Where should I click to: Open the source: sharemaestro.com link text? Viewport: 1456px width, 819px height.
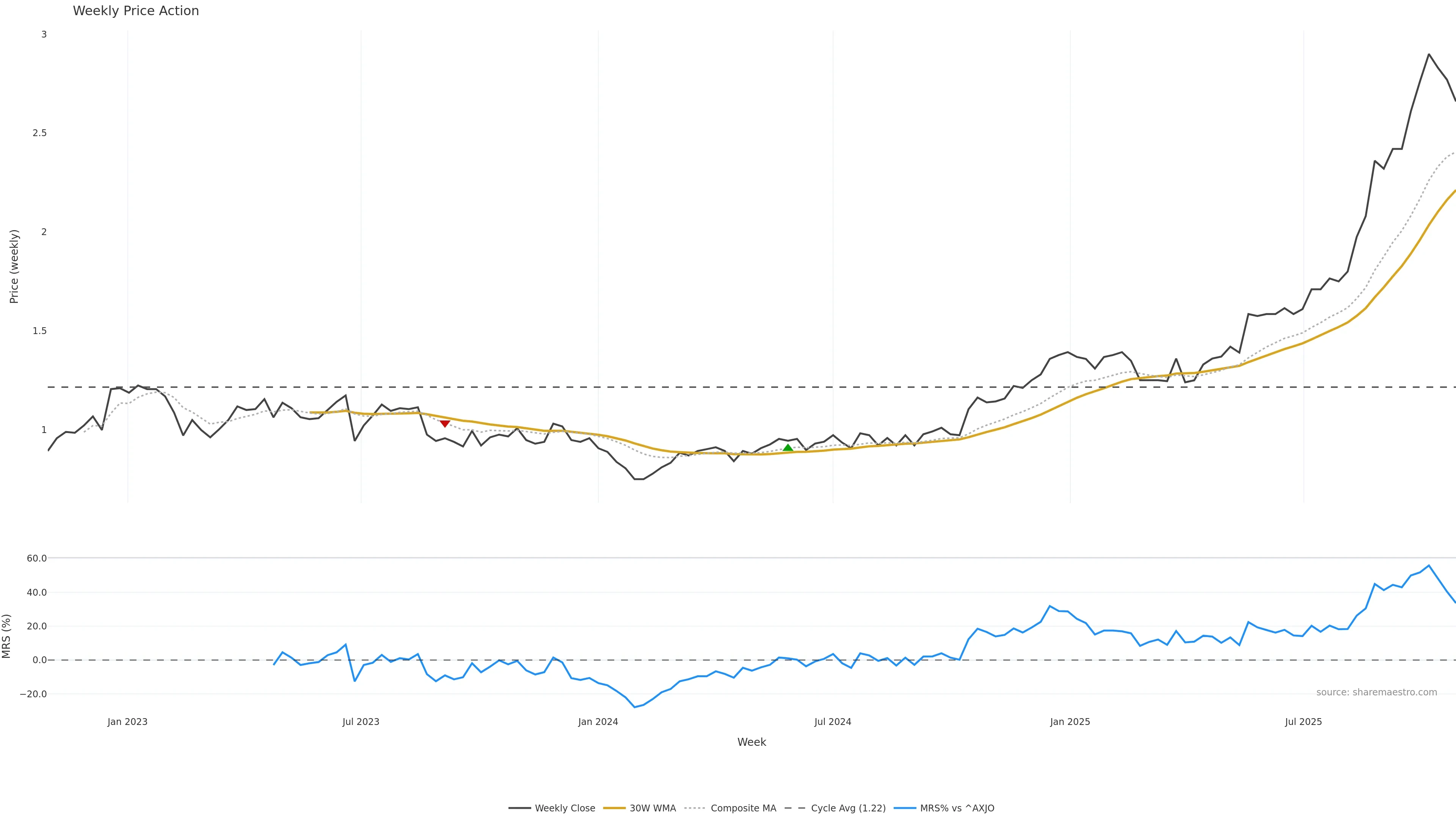coord(1376,692)
